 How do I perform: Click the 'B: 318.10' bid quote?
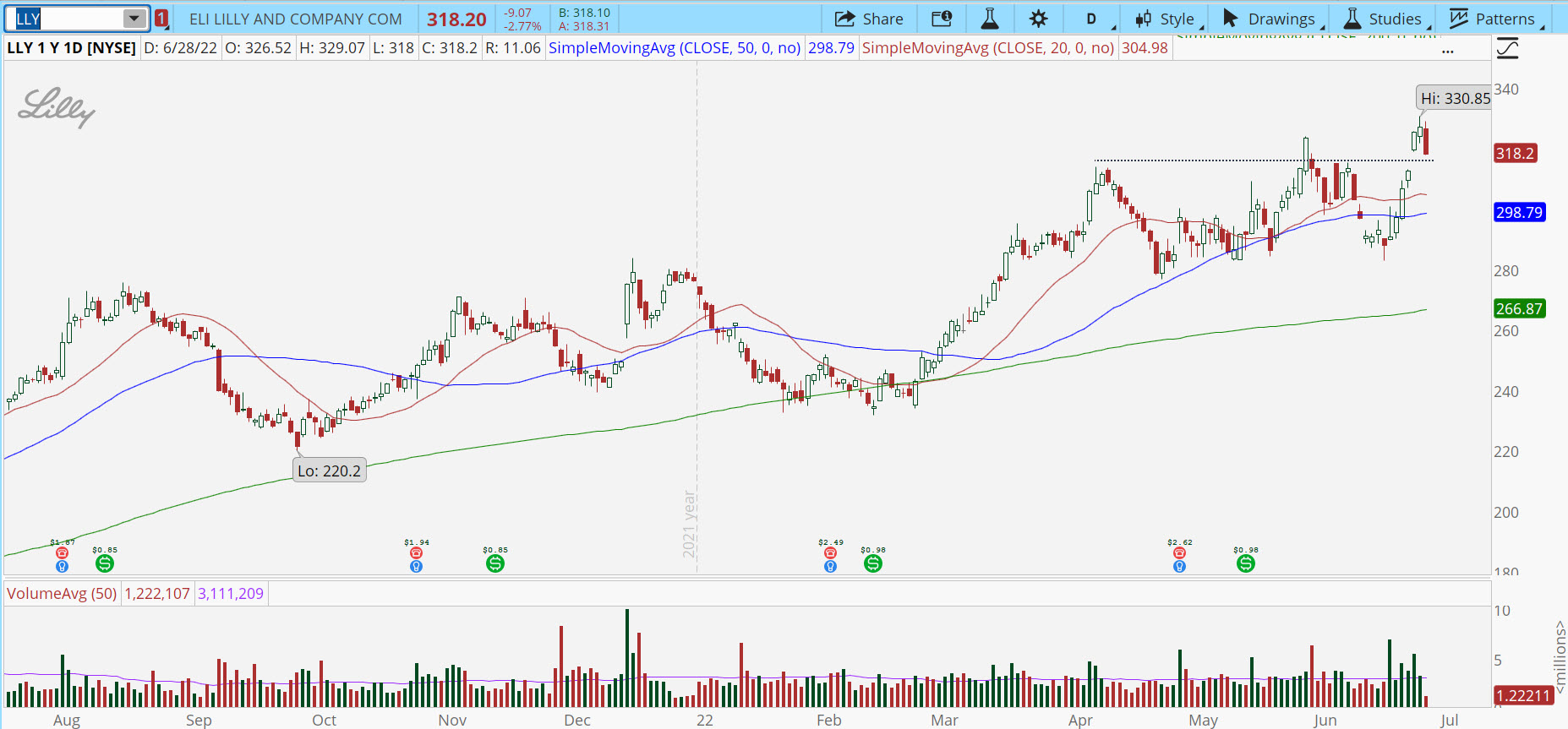584,13
